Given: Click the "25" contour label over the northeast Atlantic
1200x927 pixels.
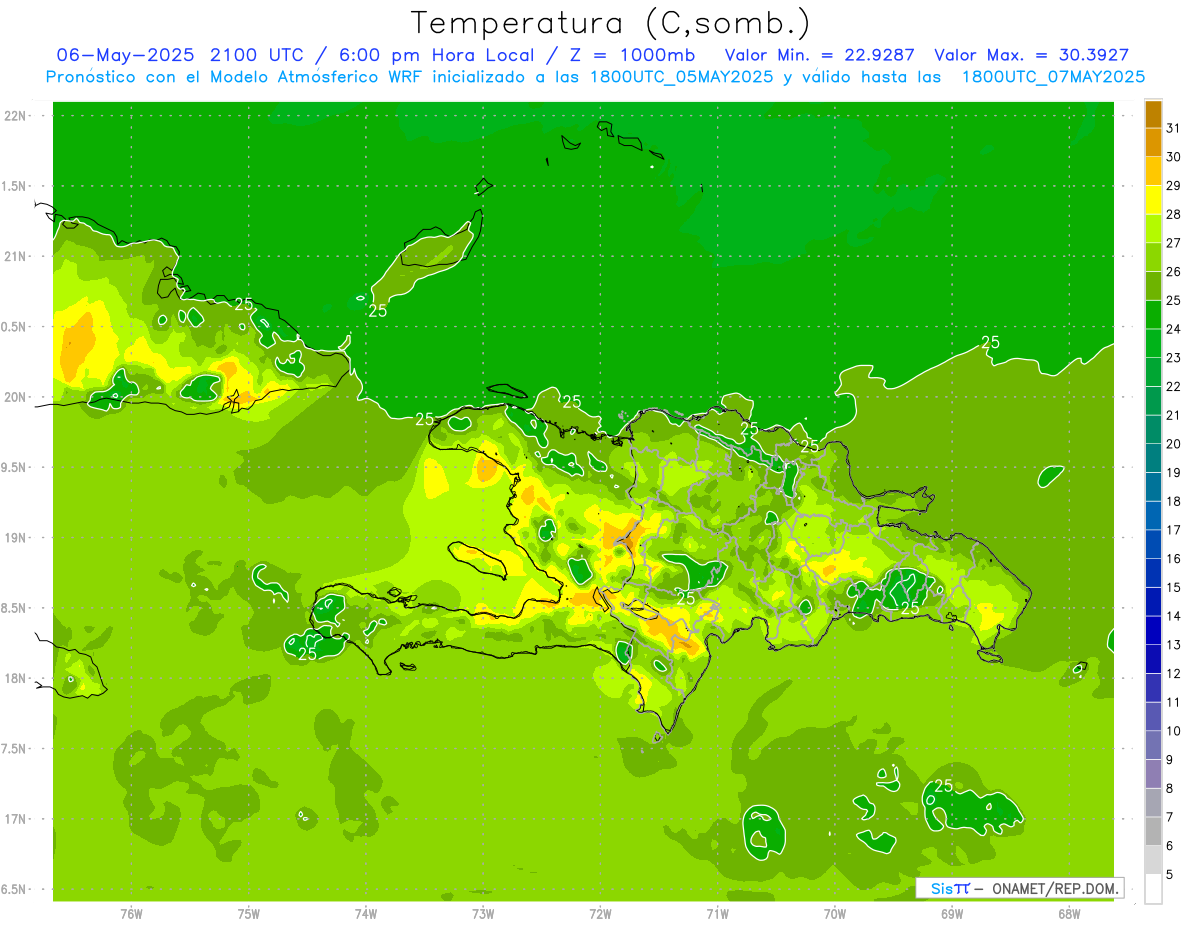Looking at the screenshot, I should point(990,342).
